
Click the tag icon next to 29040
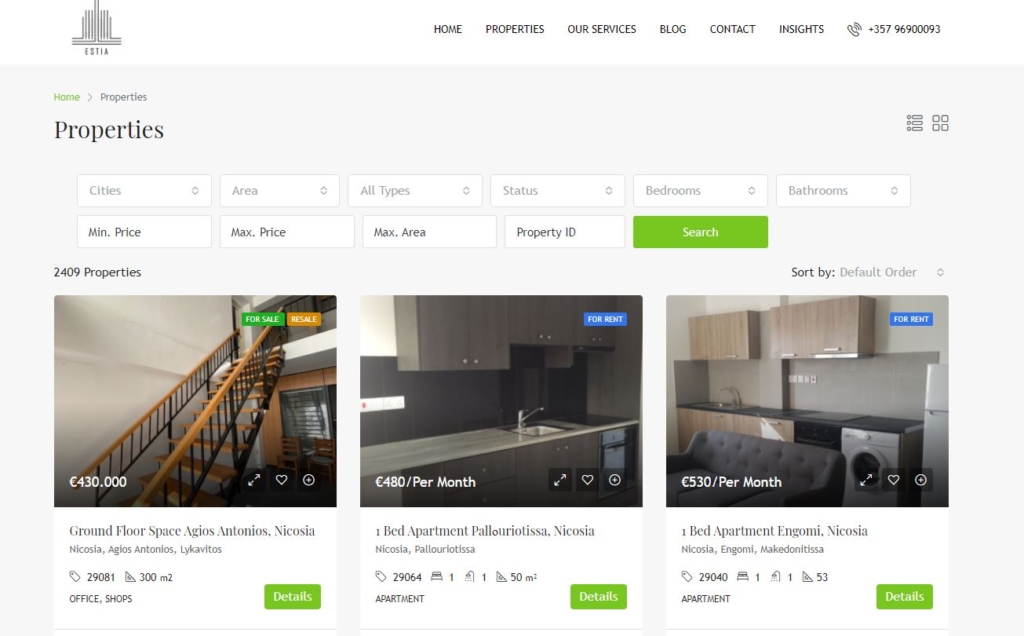pyautogui.click(x=686, y=577)
